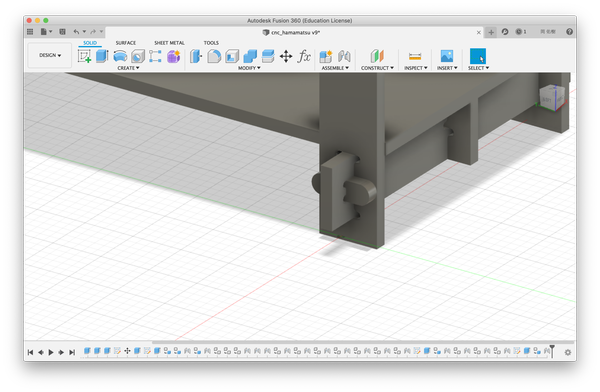Click the timeline end marker

[x=552, y=351]
